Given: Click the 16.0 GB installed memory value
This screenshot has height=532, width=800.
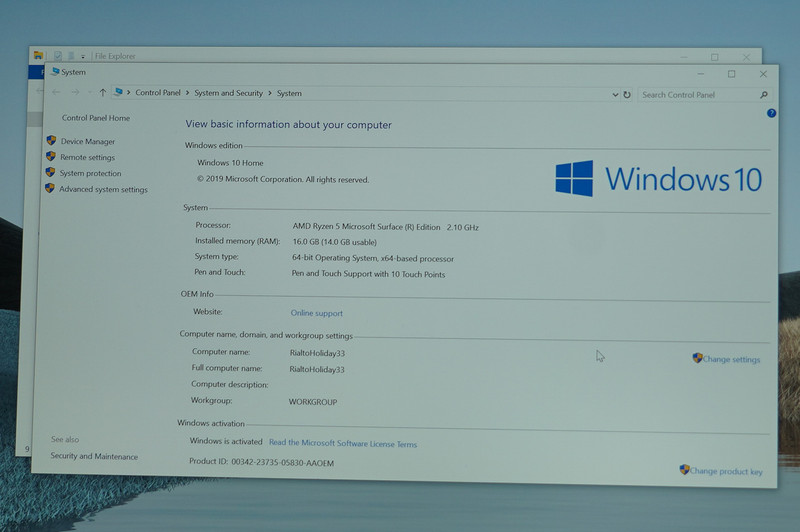Looking at the screenshot, I should [335, 242].
